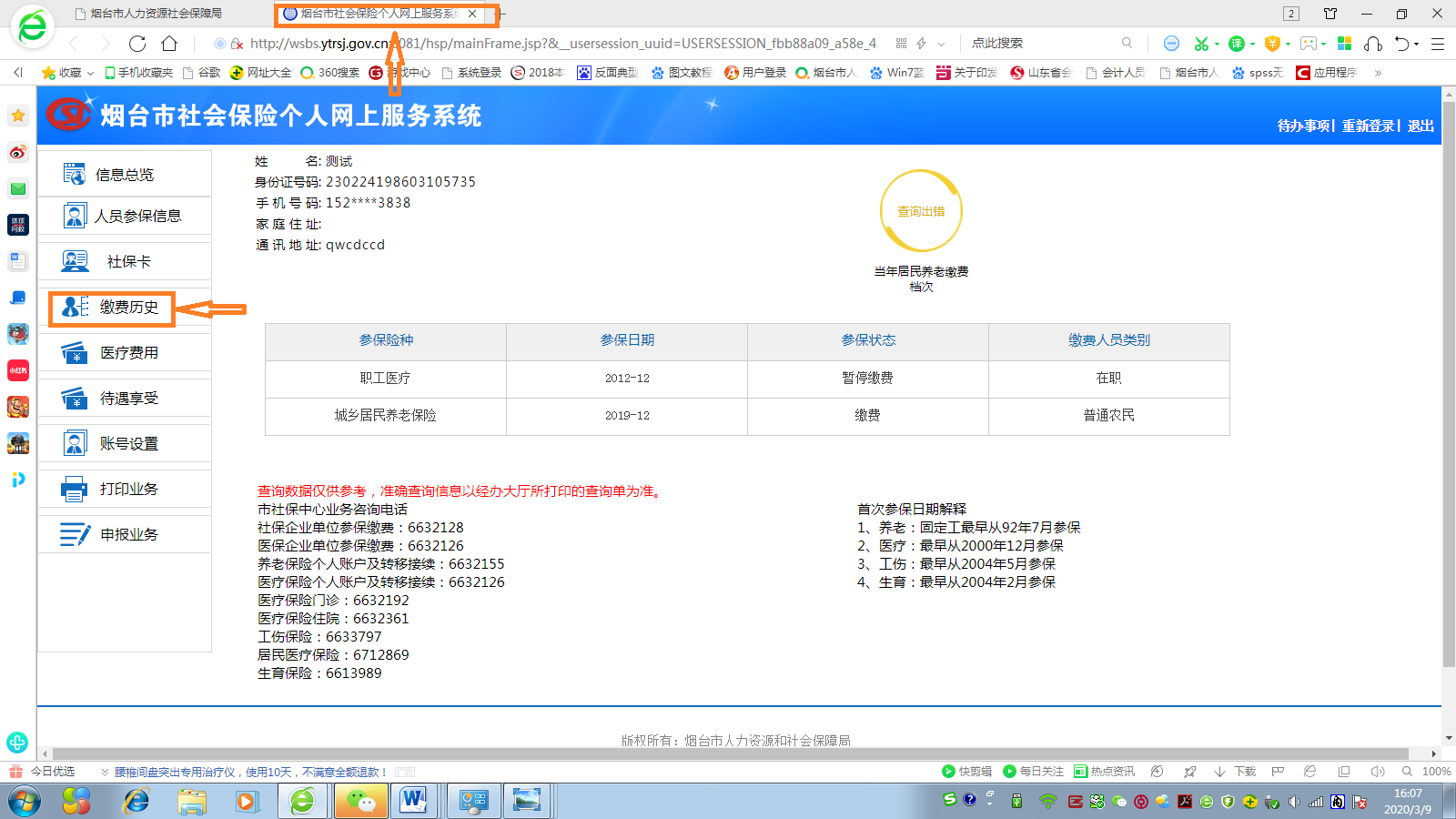
Task: Click the green mail icon in sidebar
Action: pyautogui.click(x=18, y=188)
